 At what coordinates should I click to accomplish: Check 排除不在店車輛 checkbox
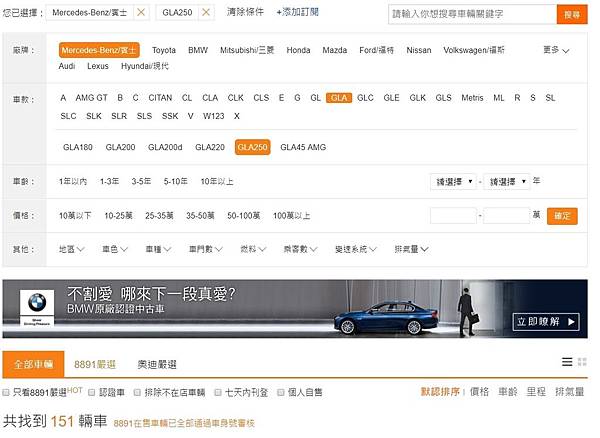[137, 392]
